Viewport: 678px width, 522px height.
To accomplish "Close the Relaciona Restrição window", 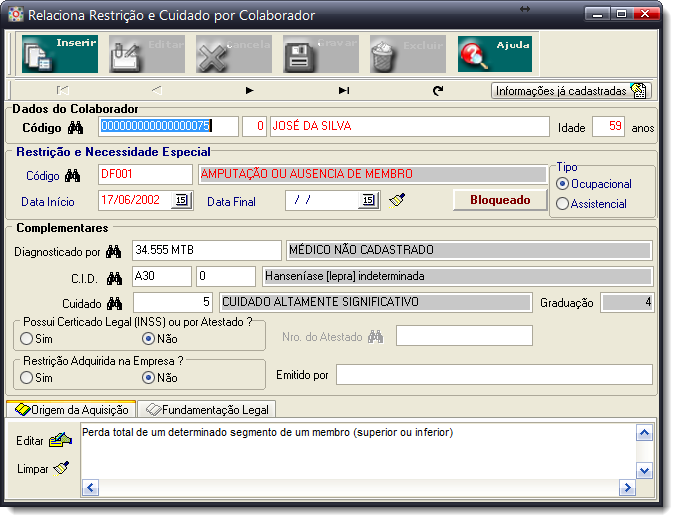I will point(646,14).
